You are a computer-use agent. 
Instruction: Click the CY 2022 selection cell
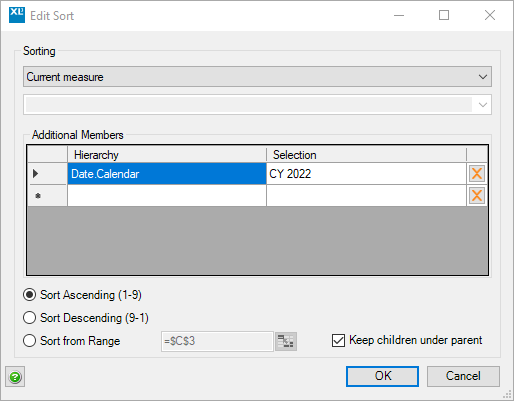[x=366, y=174]
